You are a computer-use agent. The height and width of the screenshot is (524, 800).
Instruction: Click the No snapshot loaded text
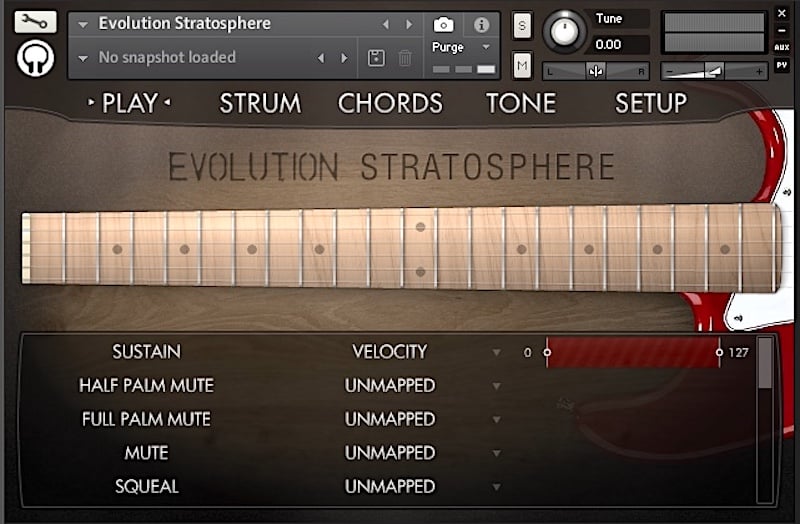coord(167,58)
